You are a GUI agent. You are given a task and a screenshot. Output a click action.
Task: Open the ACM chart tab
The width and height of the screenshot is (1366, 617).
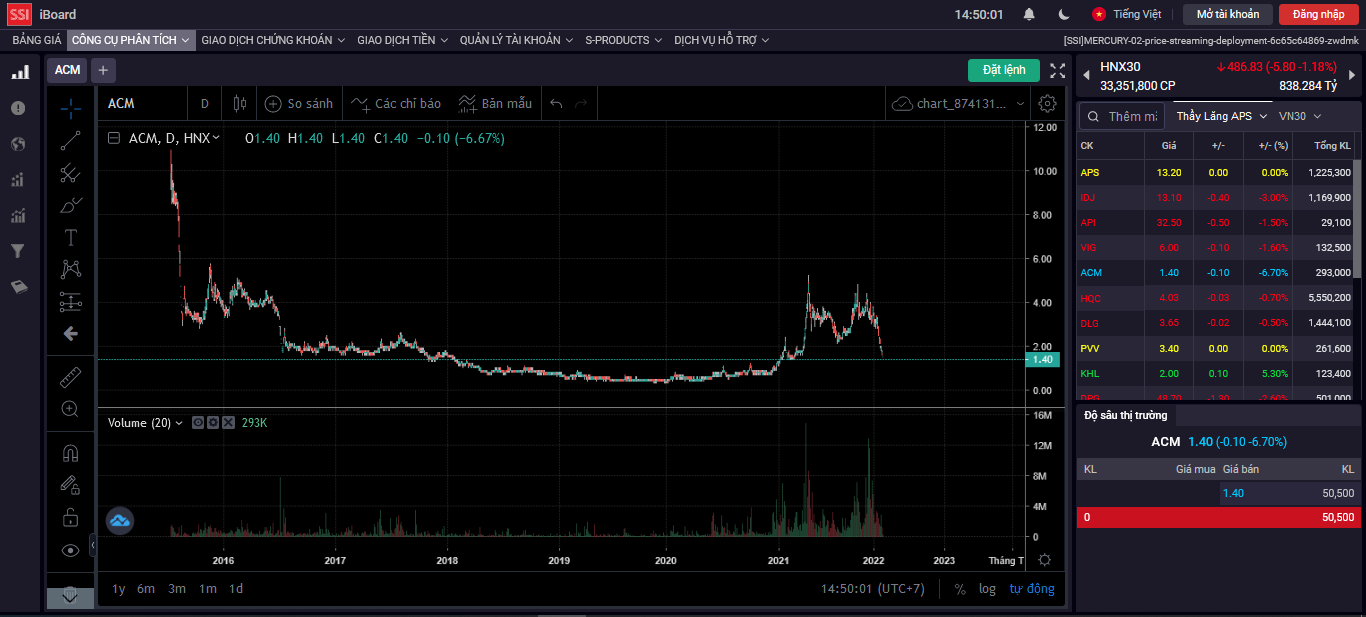coord(67,70)
